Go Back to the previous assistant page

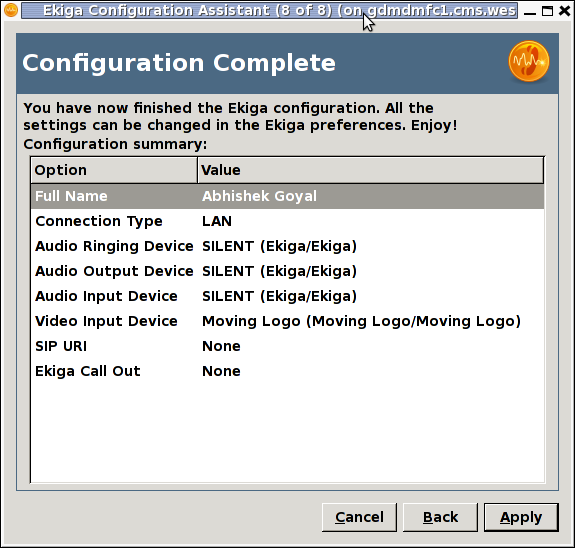coord(440,517)
